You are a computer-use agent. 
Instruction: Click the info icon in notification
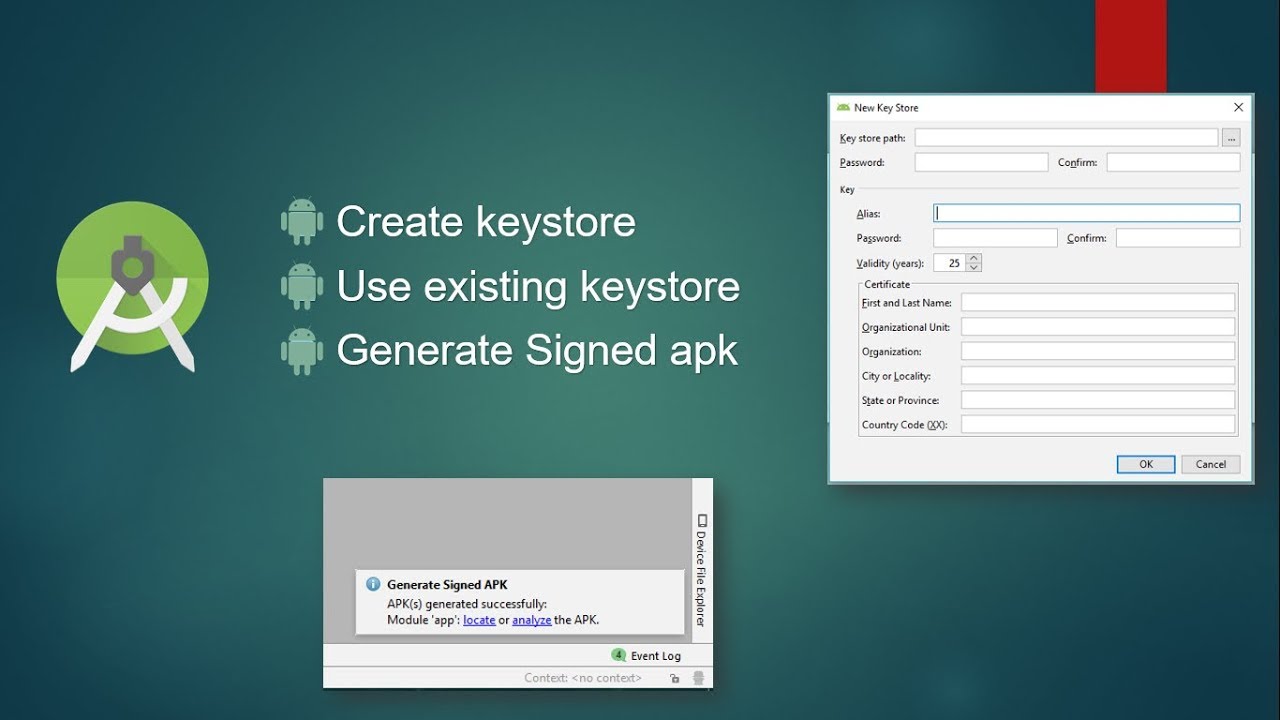pos(373,584)
